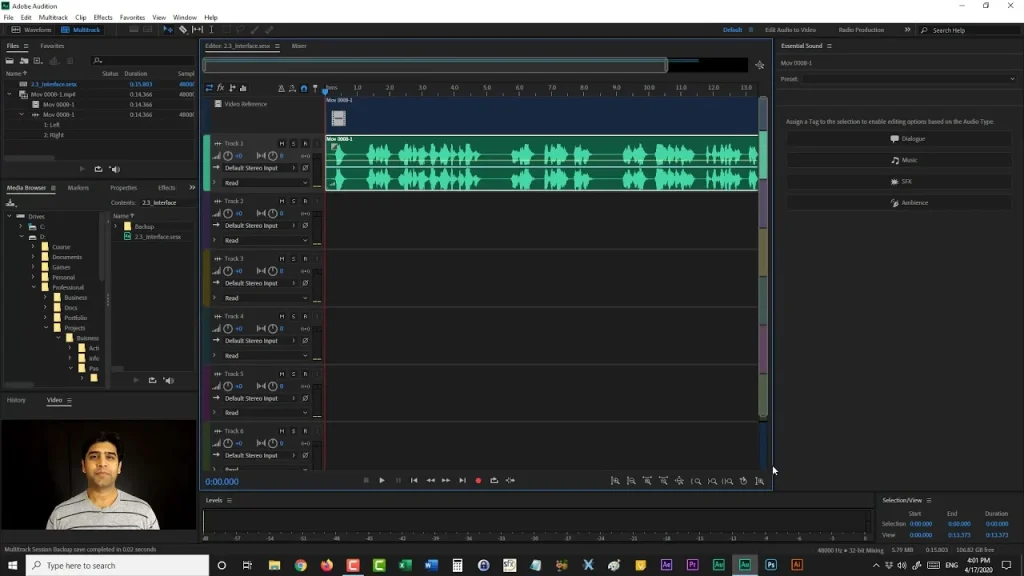
Task: Click the timeline zoom navigator bar
Action: coord(435,65)
